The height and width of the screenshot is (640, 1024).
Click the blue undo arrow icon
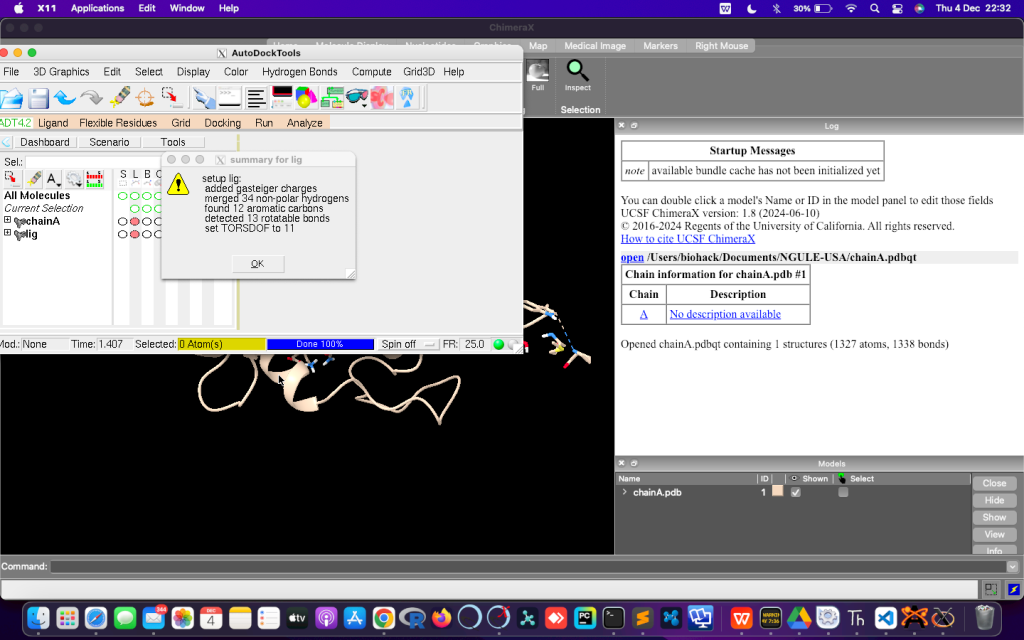65,98
